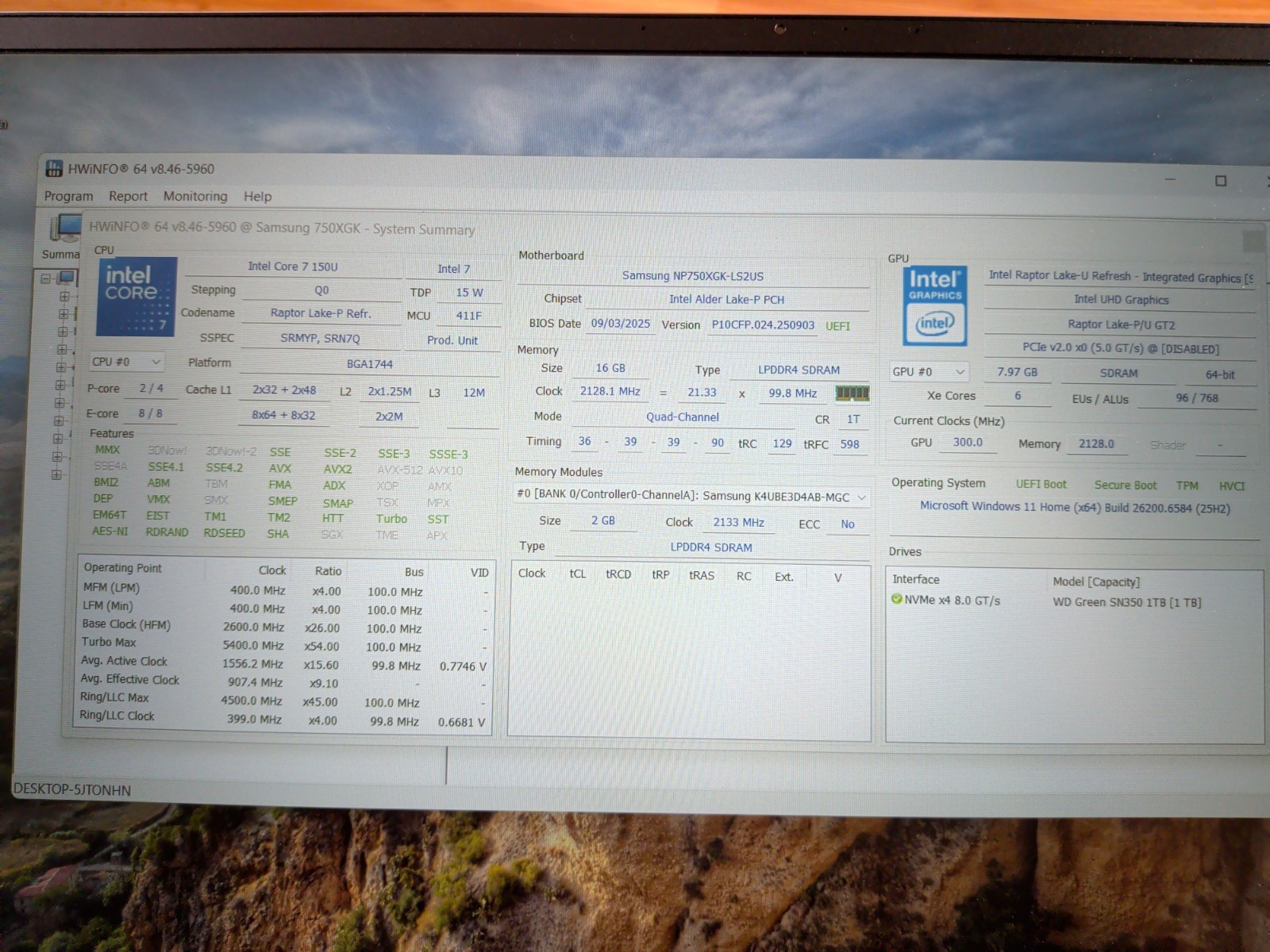Click the tRAS column header
1270x952 pixels.
point(701,575)
